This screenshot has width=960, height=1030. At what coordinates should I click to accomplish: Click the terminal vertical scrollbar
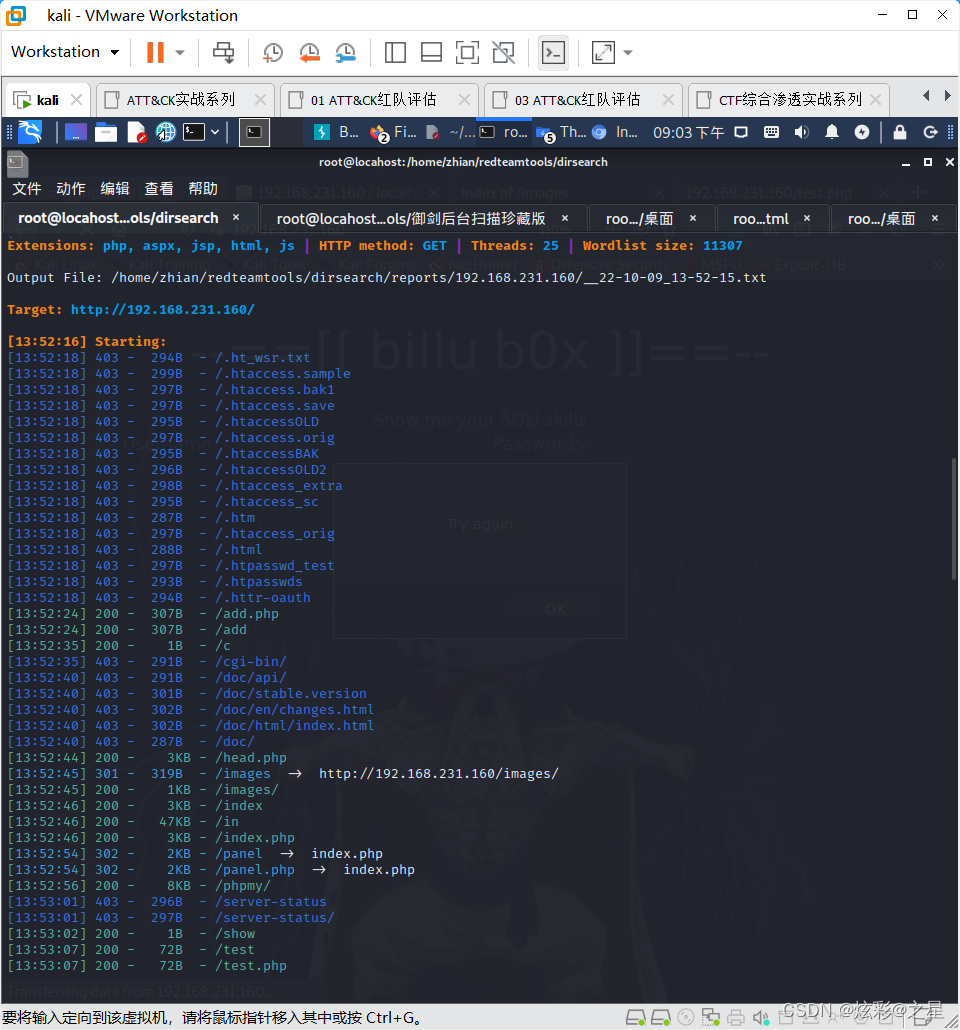(953, 519)
